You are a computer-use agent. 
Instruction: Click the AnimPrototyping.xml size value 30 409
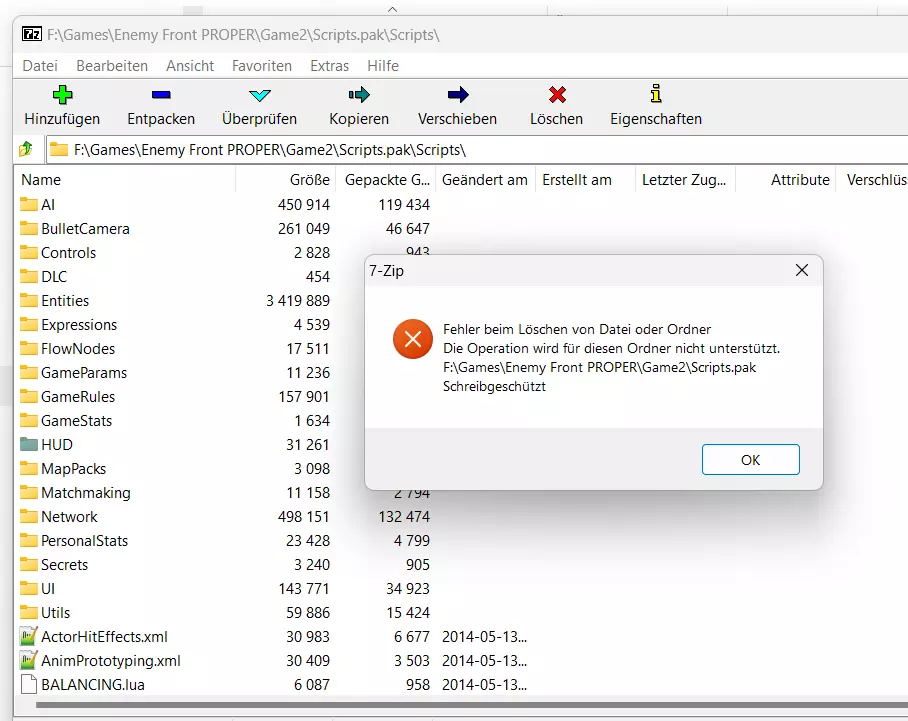click(307, 661)
